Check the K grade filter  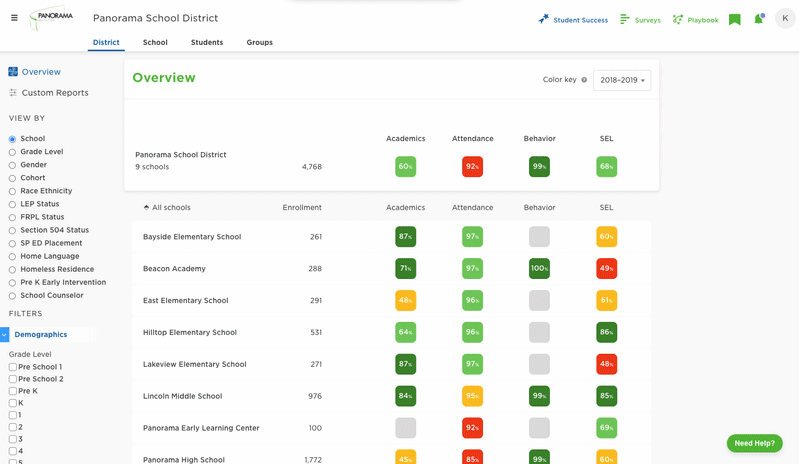[13, 403]
